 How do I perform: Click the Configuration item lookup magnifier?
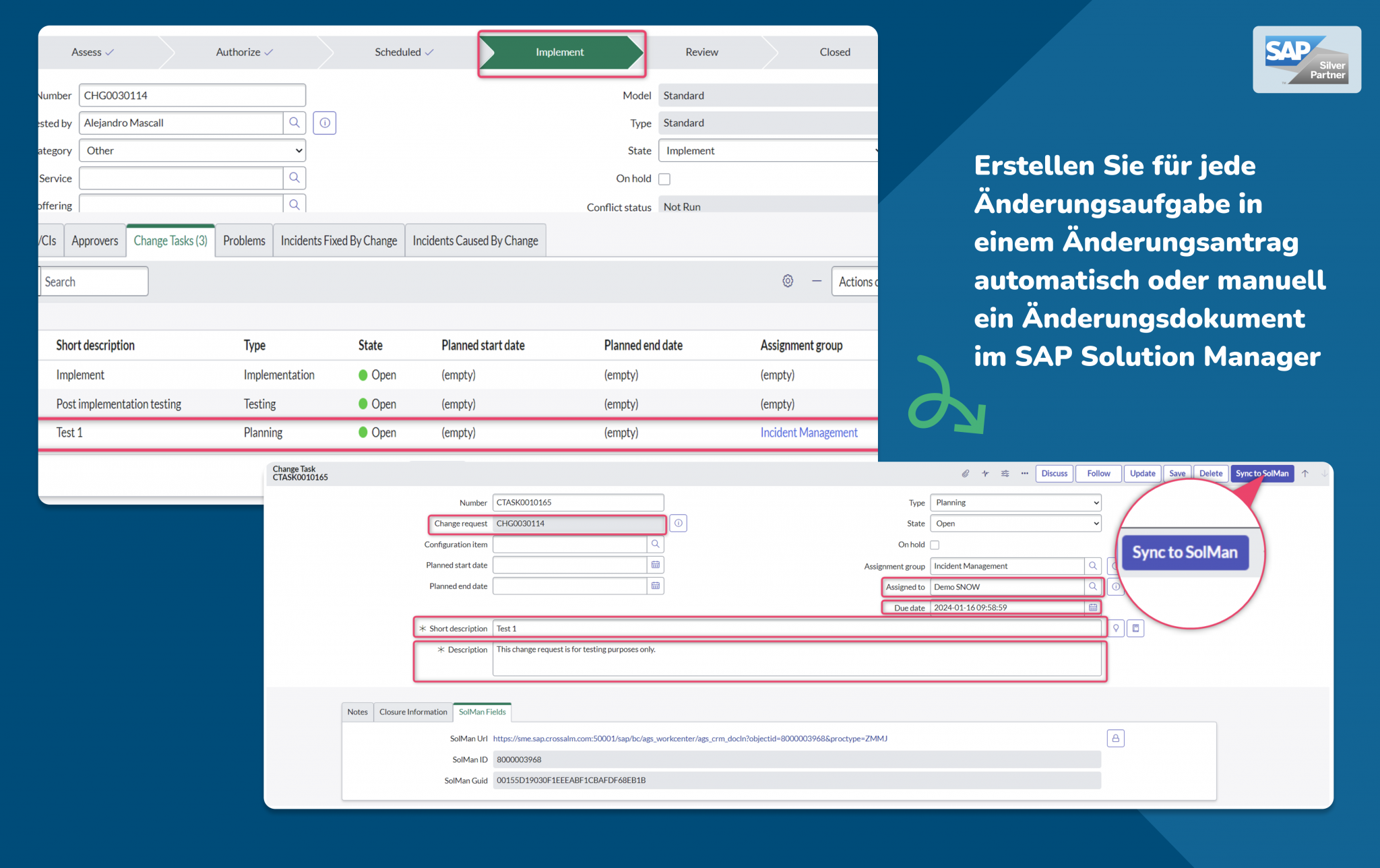click(x=656, y=544)
